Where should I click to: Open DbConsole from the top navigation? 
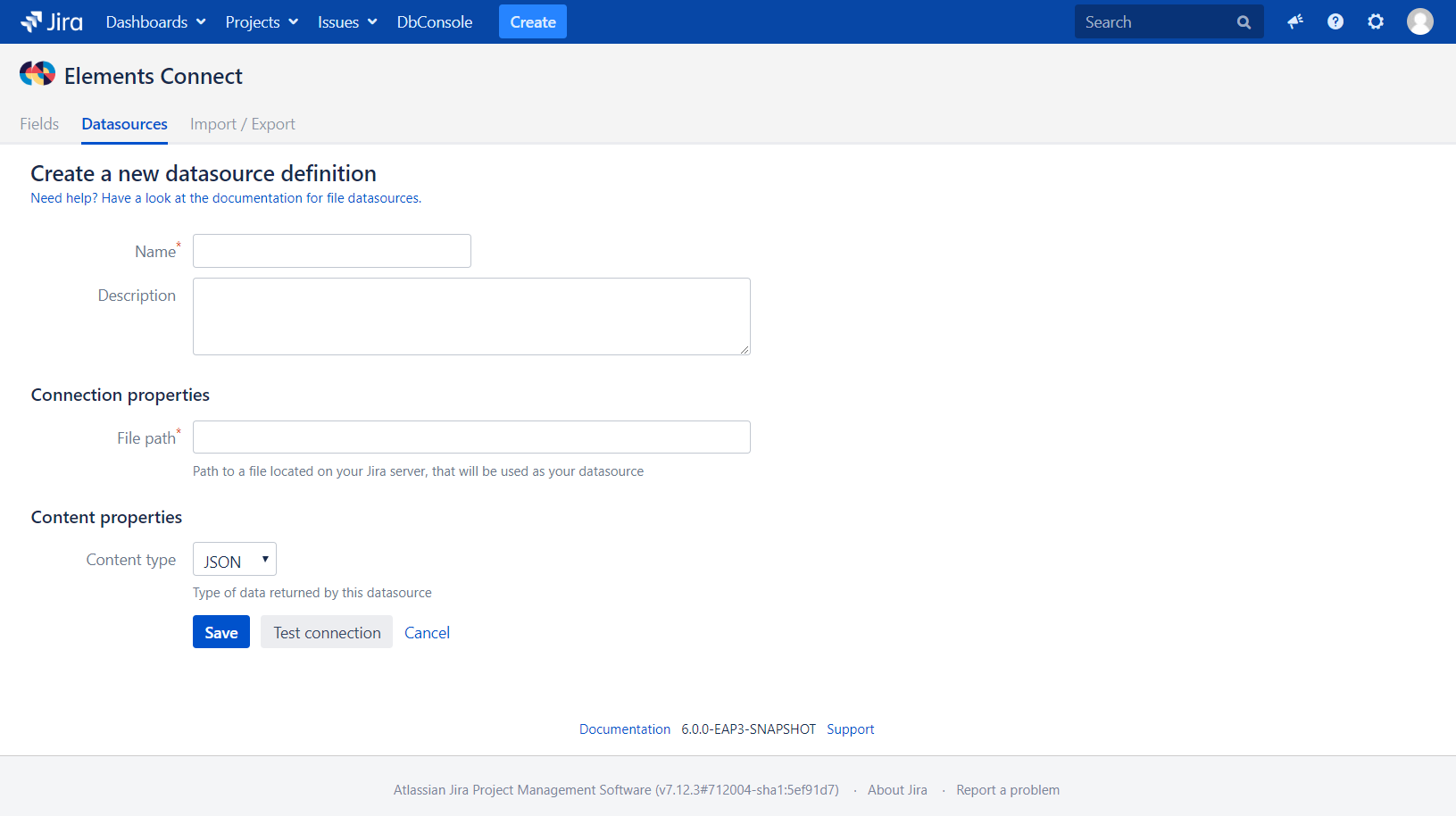coord(435,22)
